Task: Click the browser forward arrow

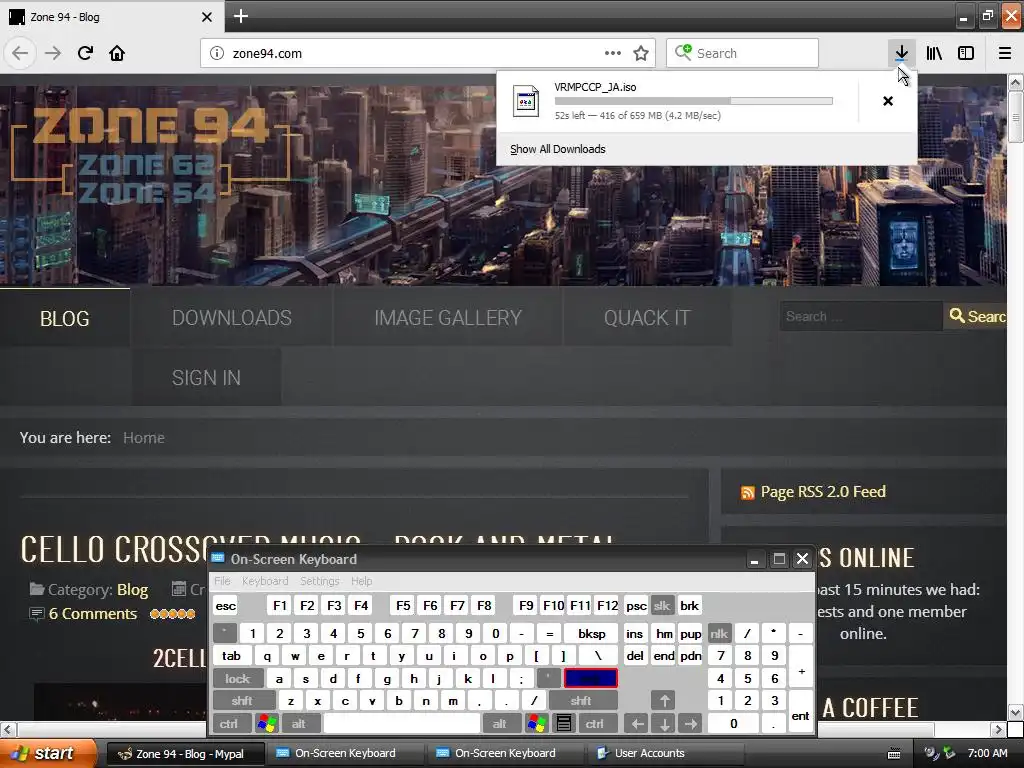Action: tap(53, 53)
